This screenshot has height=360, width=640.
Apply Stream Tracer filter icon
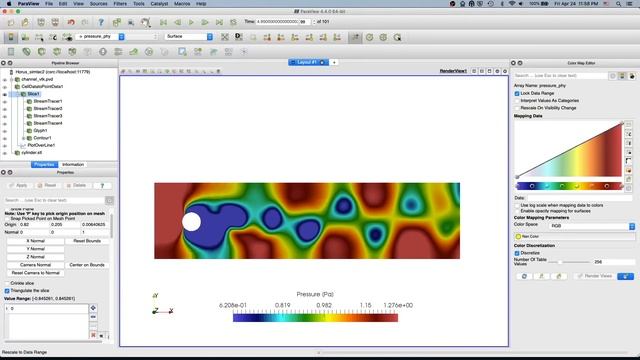118,52
